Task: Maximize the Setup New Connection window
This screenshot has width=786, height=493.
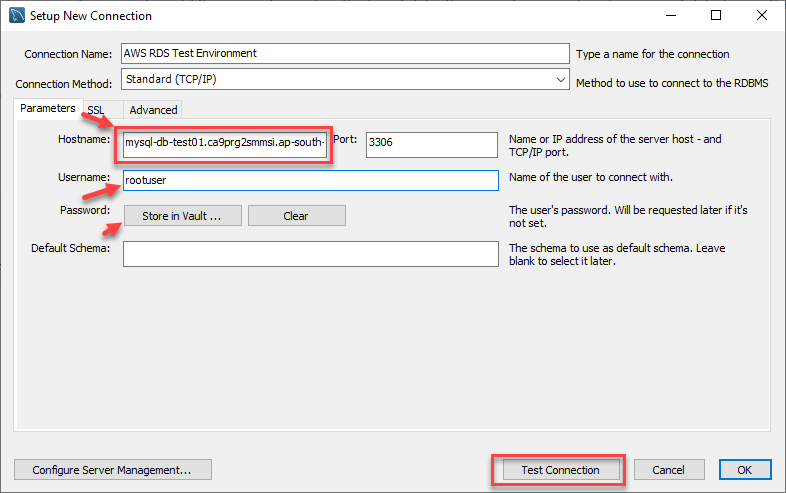Action: [x=716, y=16]
